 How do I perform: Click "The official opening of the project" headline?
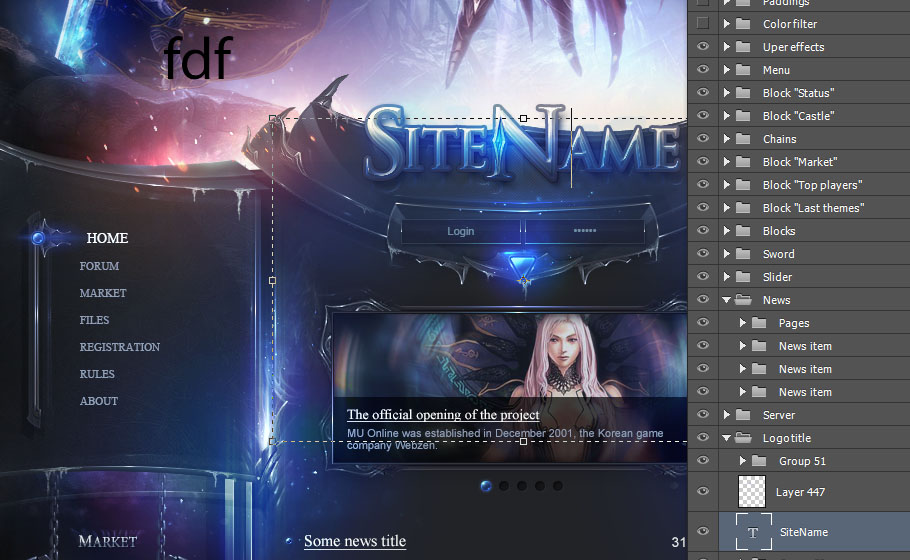pyautogui.click(x=443, y=414)
